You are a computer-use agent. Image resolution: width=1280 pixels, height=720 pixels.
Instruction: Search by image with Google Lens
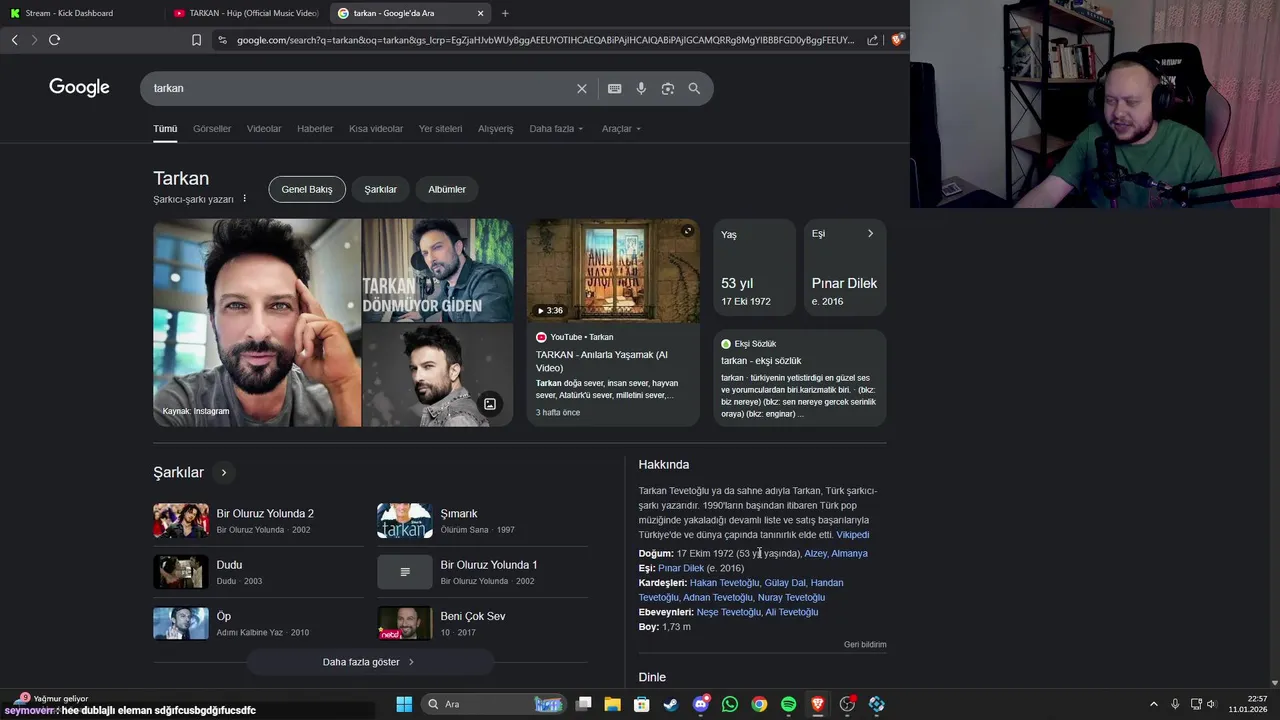click(667, 88)
